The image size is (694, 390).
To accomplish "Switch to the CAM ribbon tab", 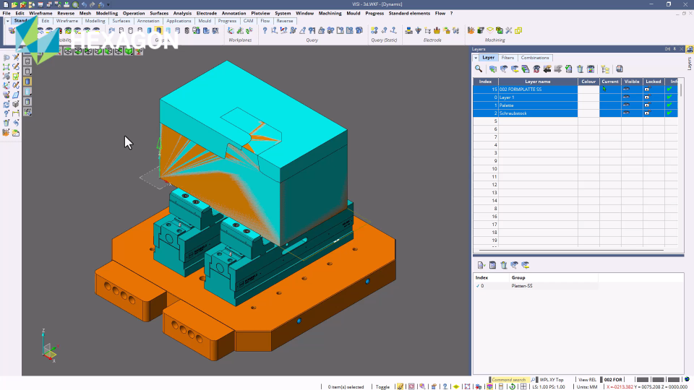I will [248, 21].
